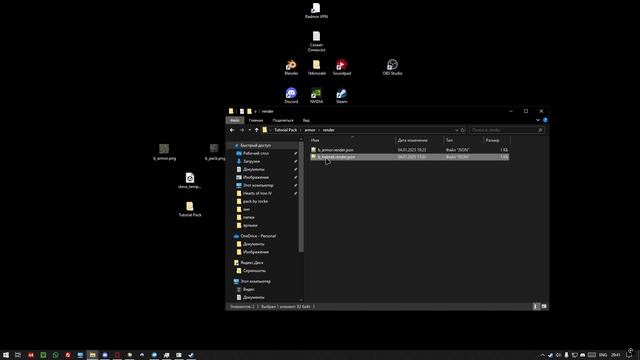Open Task View on the taskbar

tap(18, 355)
